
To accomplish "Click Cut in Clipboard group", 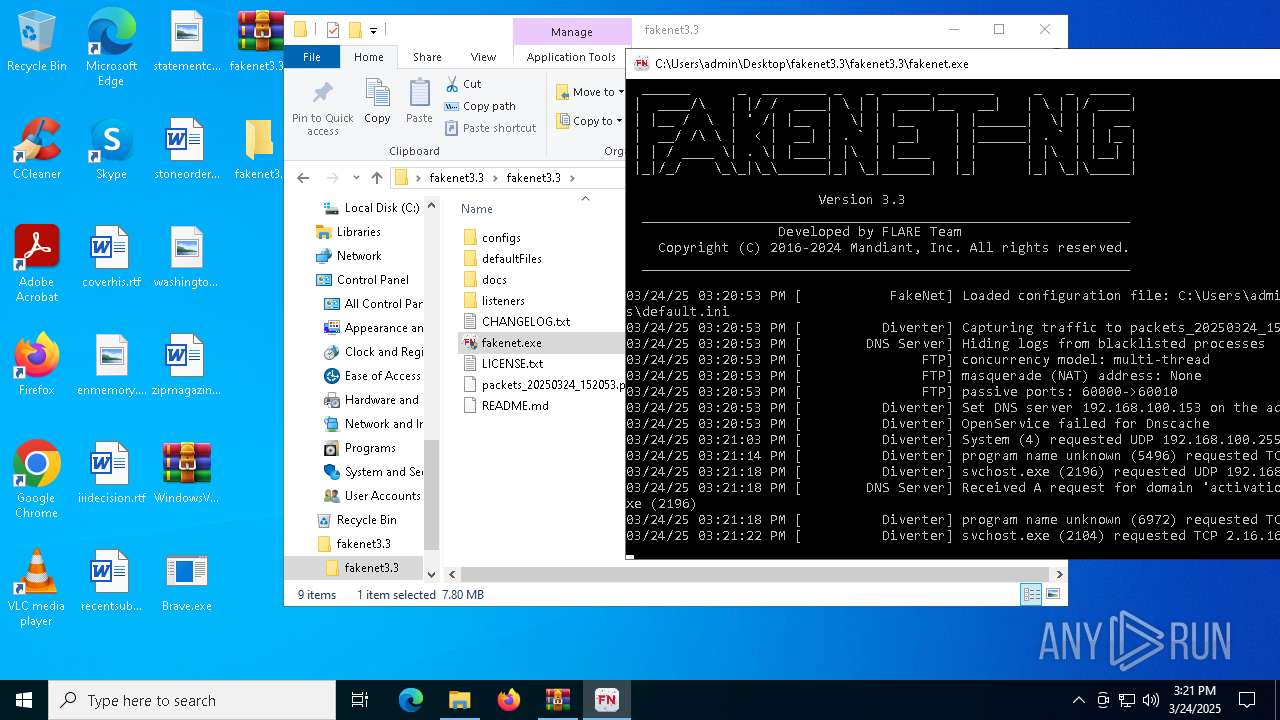I will point(463,84).
